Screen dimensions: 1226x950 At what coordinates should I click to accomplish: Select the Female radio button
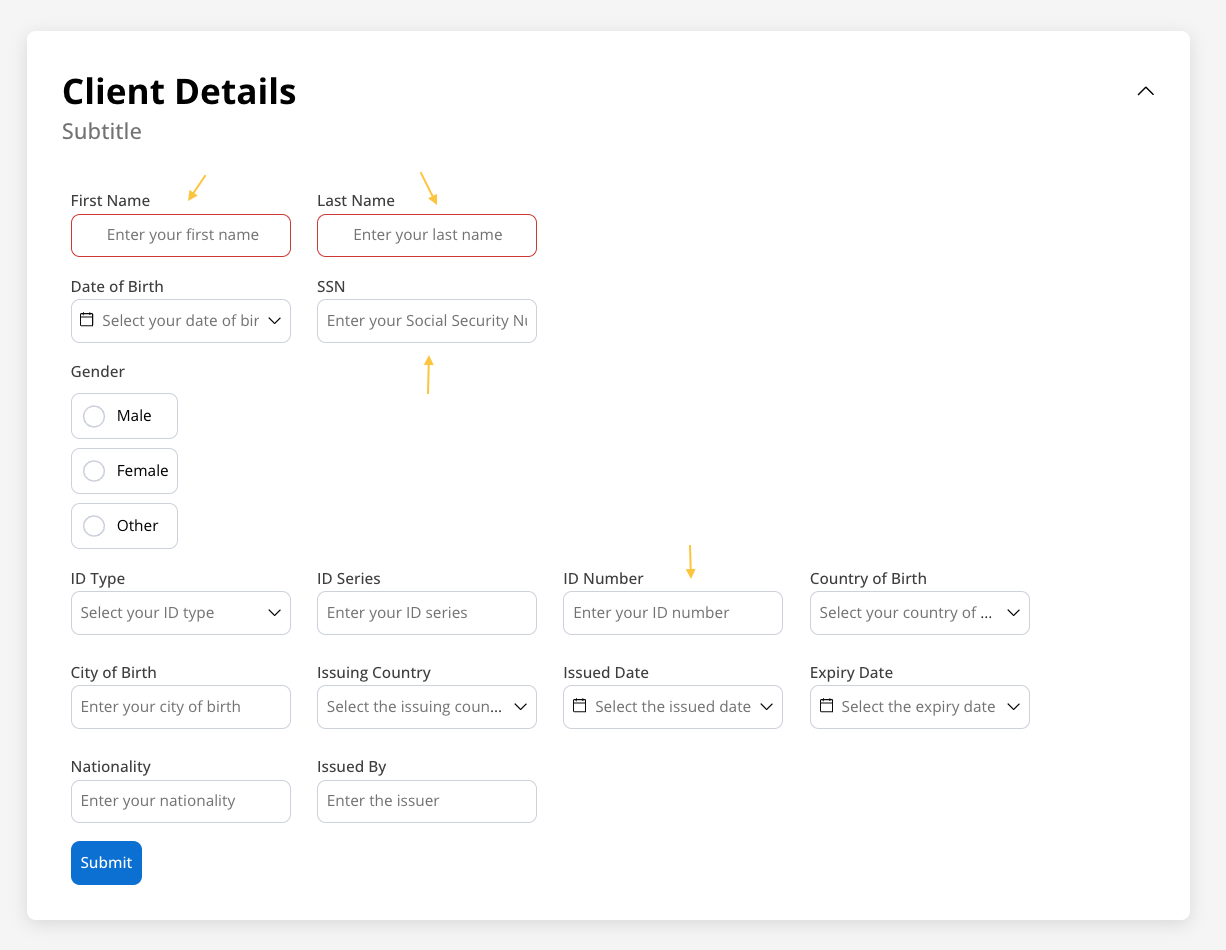point(94,471)
